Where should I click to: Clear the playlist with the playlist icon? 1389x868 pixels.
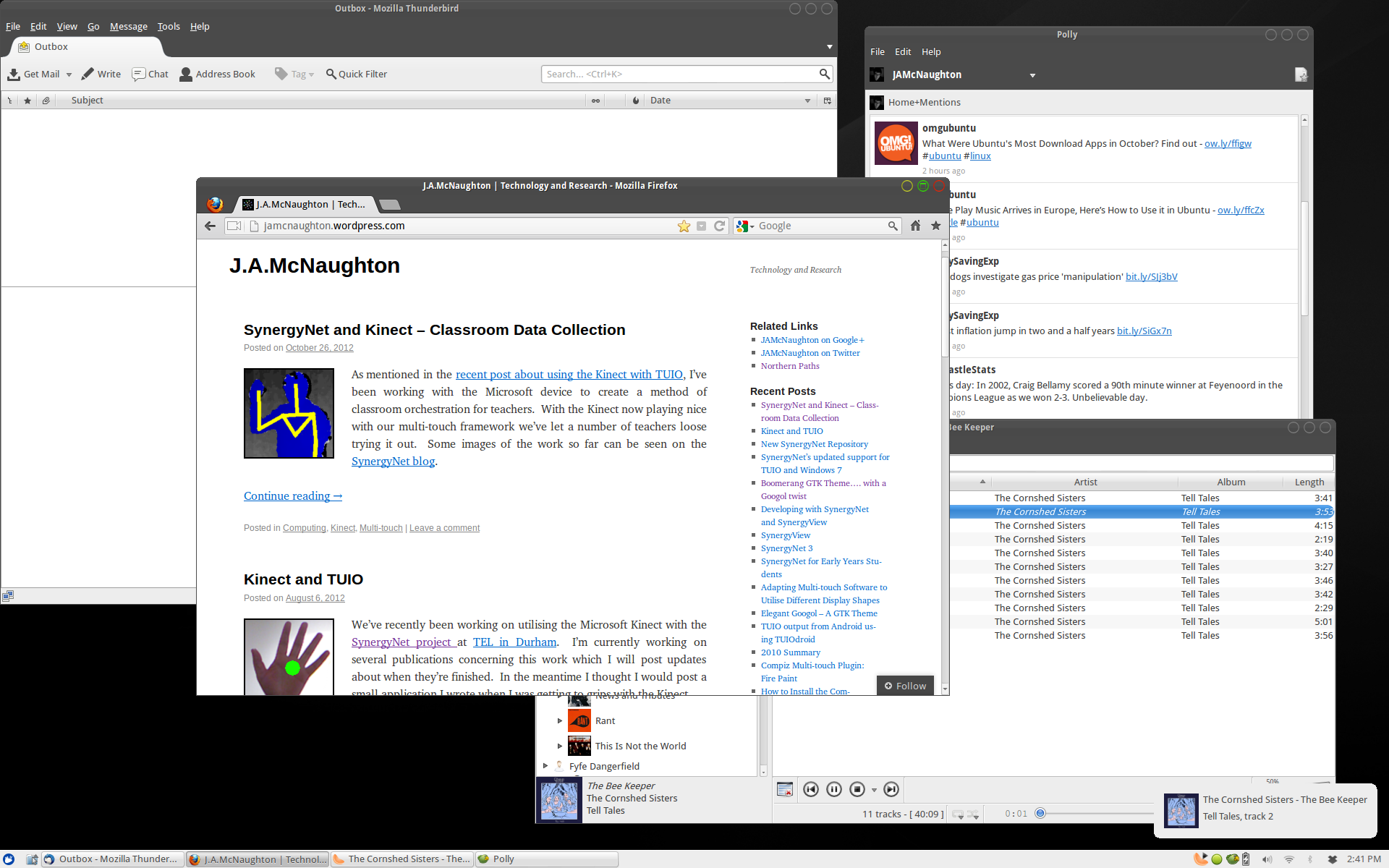point(785,789)
